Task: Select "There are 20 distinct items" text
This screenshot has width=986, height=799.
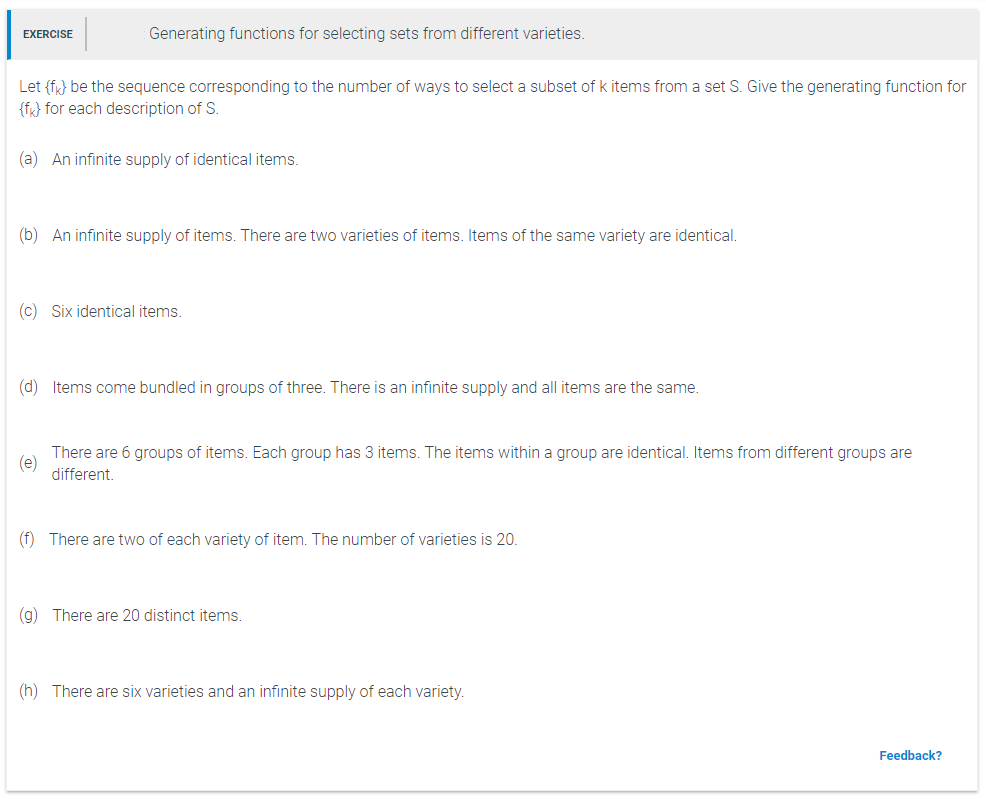Action: [x=147, y=616]
